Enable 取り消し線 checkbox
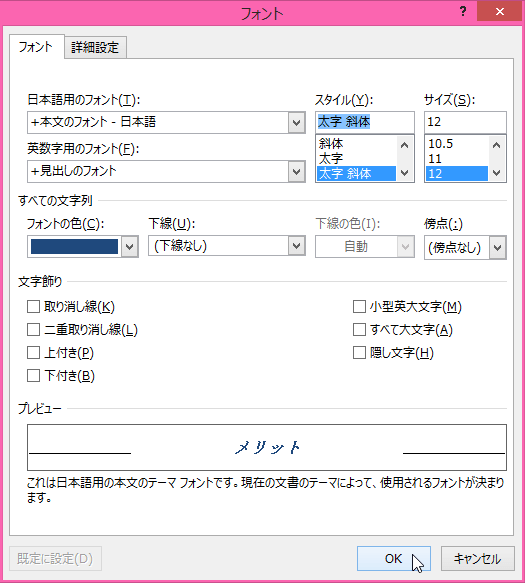The image size is (525, 583). tap(33, 307)
